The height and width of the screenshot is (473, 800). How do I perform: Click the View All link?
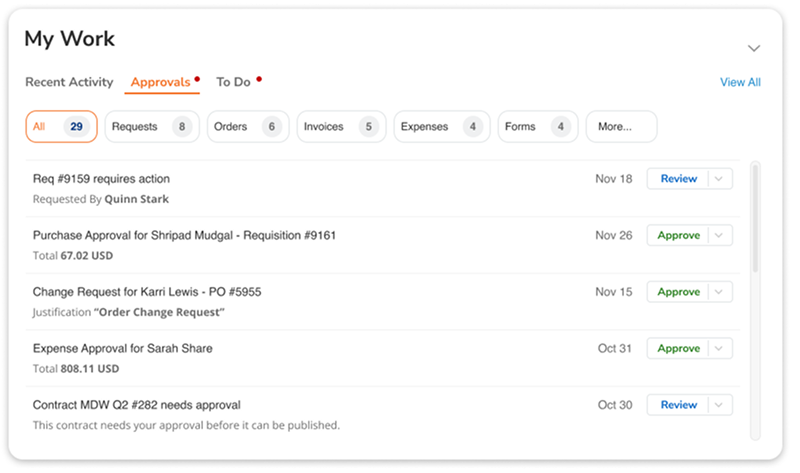(740, 82)
